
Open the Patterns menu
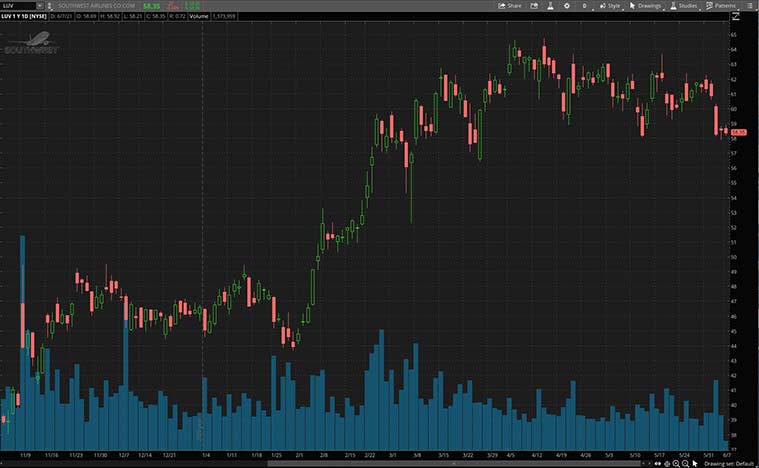pos(721,6)
